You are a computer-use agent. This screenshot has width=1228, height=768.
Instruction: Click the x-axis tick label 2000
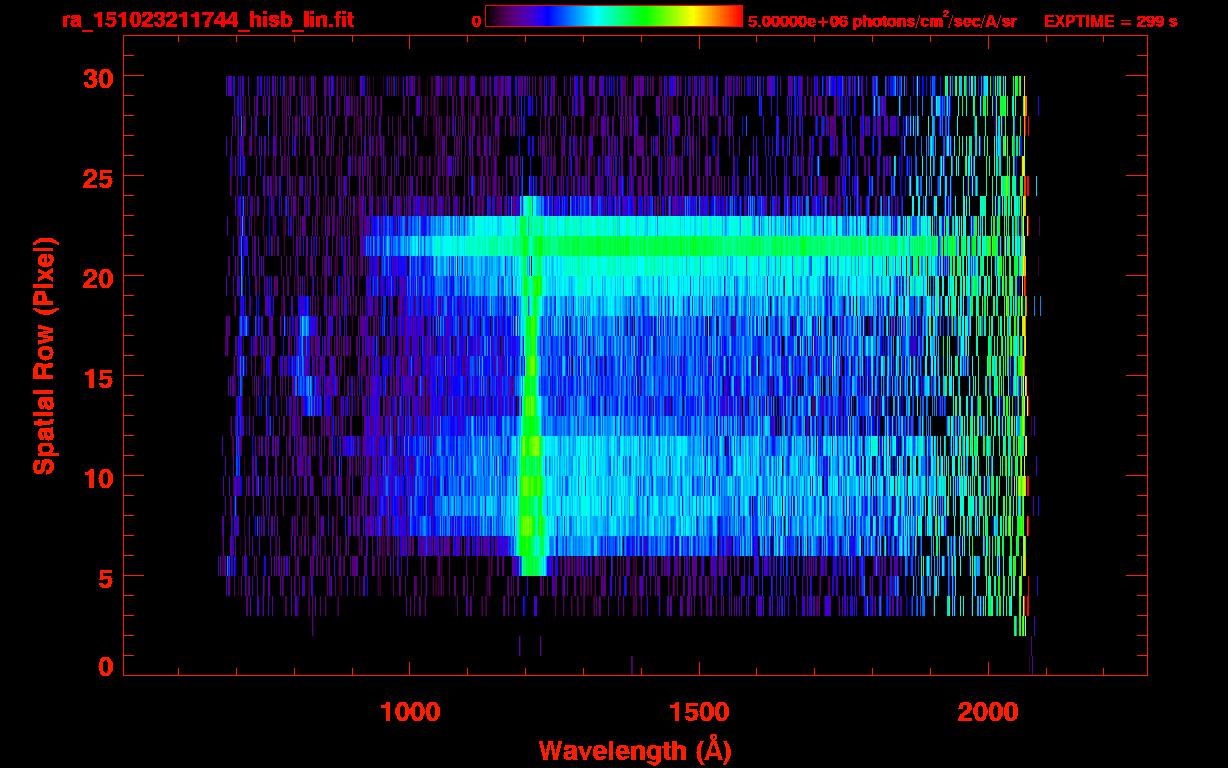pyautogui.click(x=989, y=711)
